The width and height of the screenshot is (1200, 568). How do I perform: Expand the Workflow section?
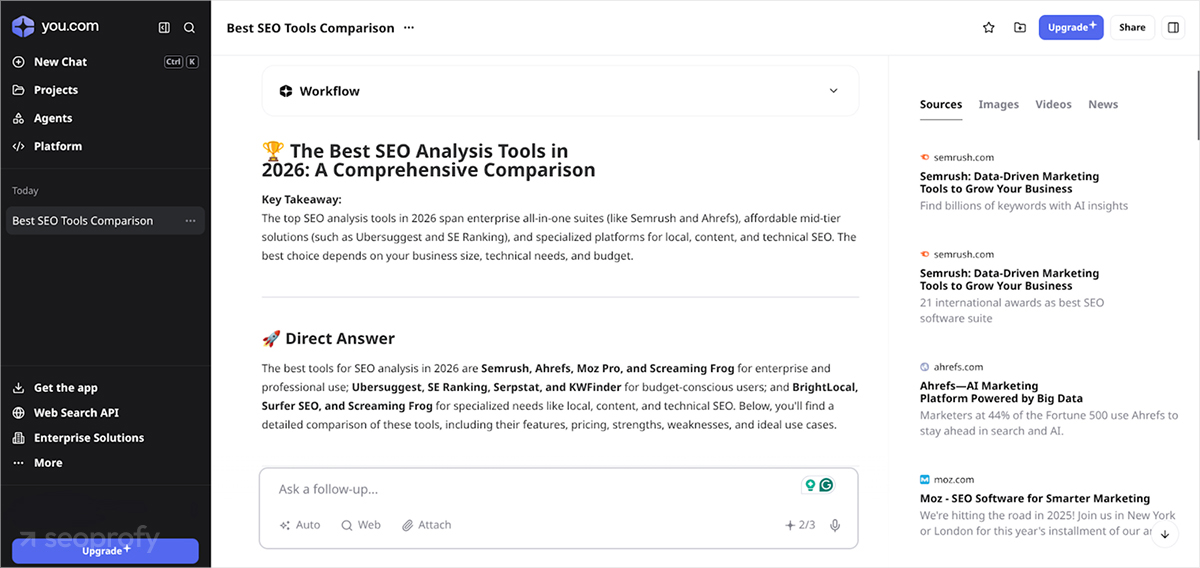point(833,91)
